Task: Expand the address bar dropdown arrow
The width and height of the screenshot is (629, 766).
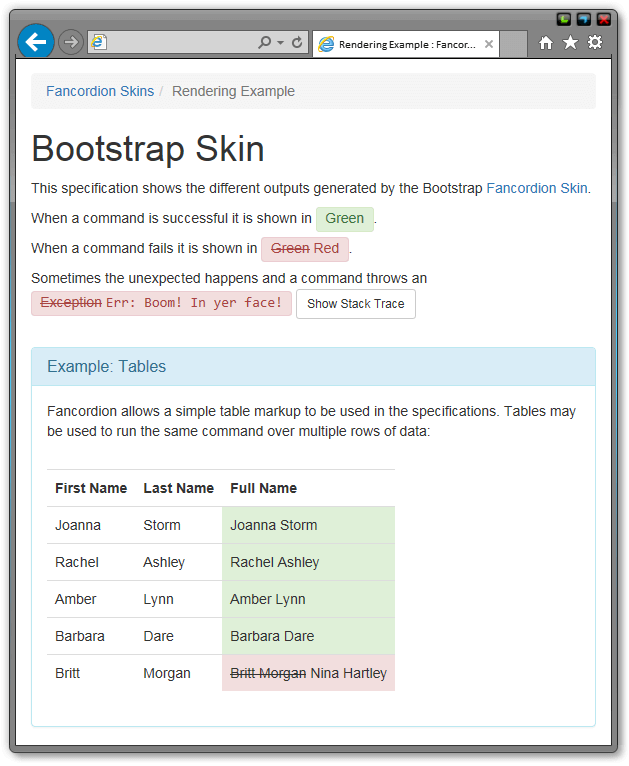Action: coord(280,43)
